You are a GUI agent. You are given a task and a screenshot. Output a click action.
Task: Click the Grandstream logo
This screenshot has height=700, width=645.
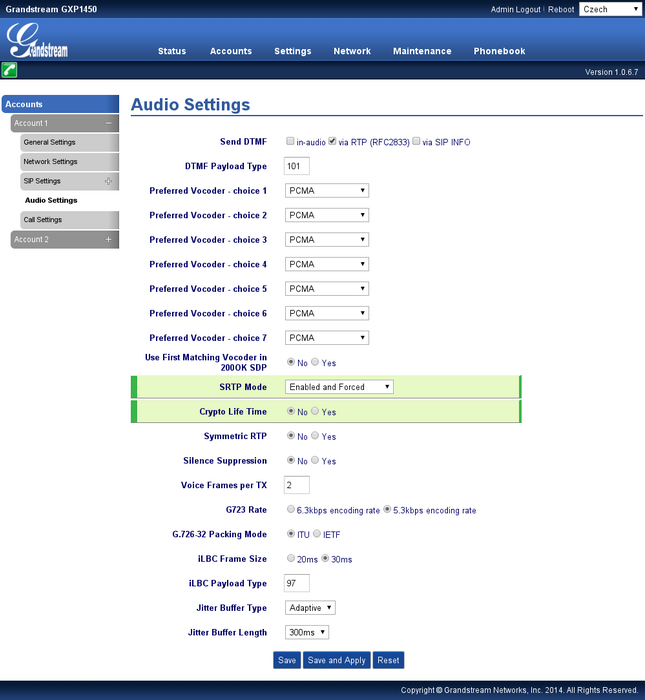[x=37, y=41]
